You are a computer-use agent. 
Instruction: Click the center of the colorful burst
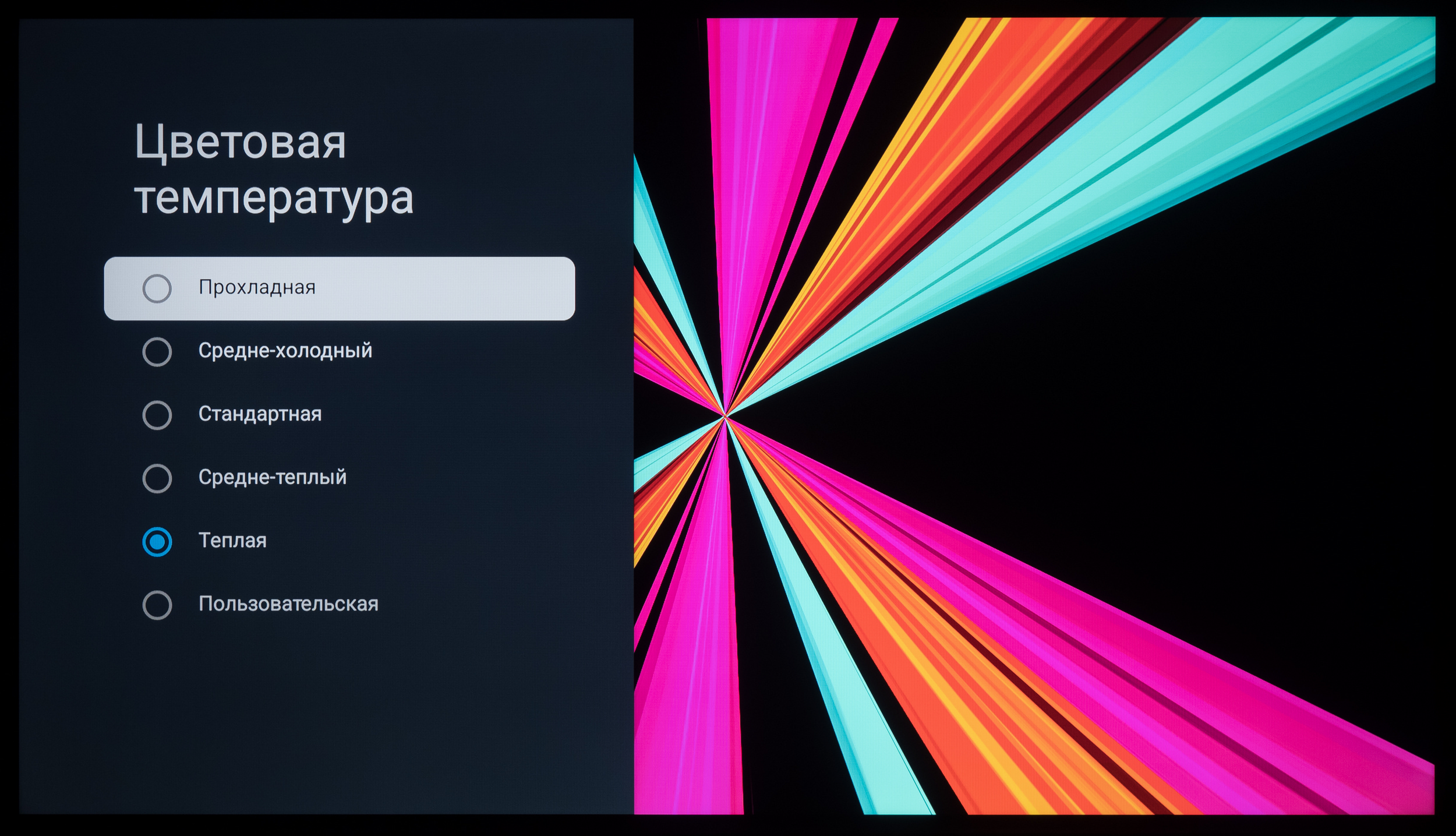725,416
